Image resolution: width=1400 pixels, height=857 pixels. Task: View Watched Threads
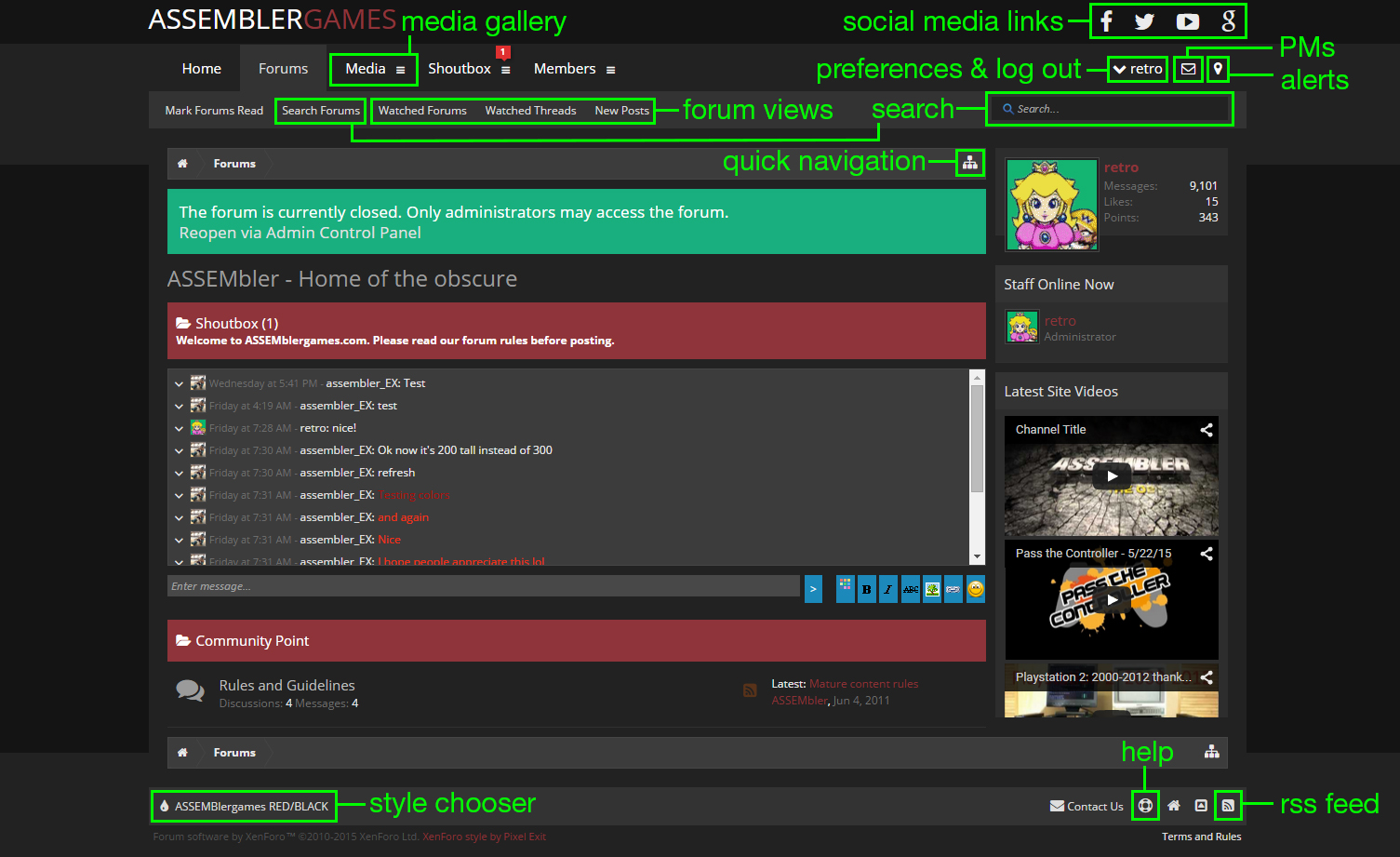click(x=530, y=110)
